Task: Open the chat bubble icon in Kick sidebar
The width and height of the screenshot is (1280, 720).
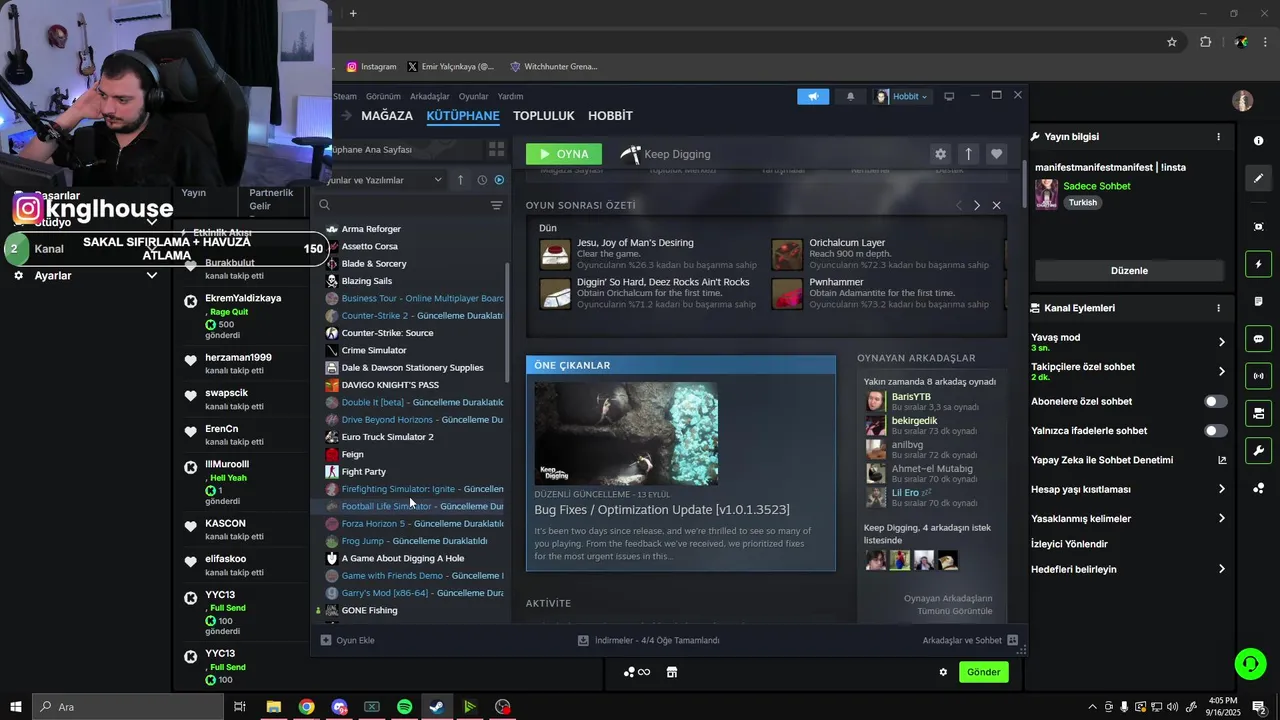Action: tap(1258, 339)
